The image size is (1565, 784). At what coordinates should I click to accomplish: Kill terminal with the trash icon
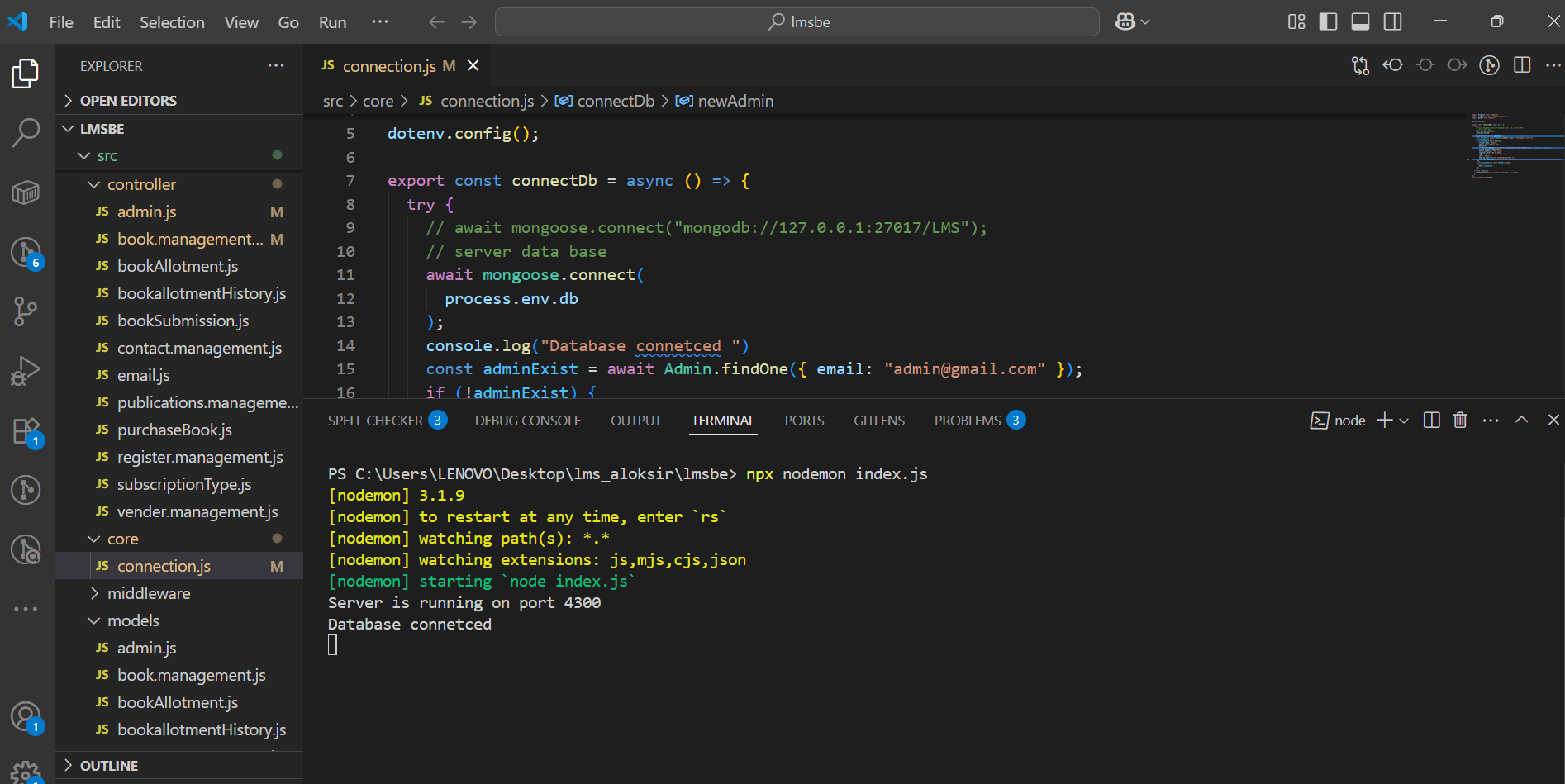pos(1460,421)
